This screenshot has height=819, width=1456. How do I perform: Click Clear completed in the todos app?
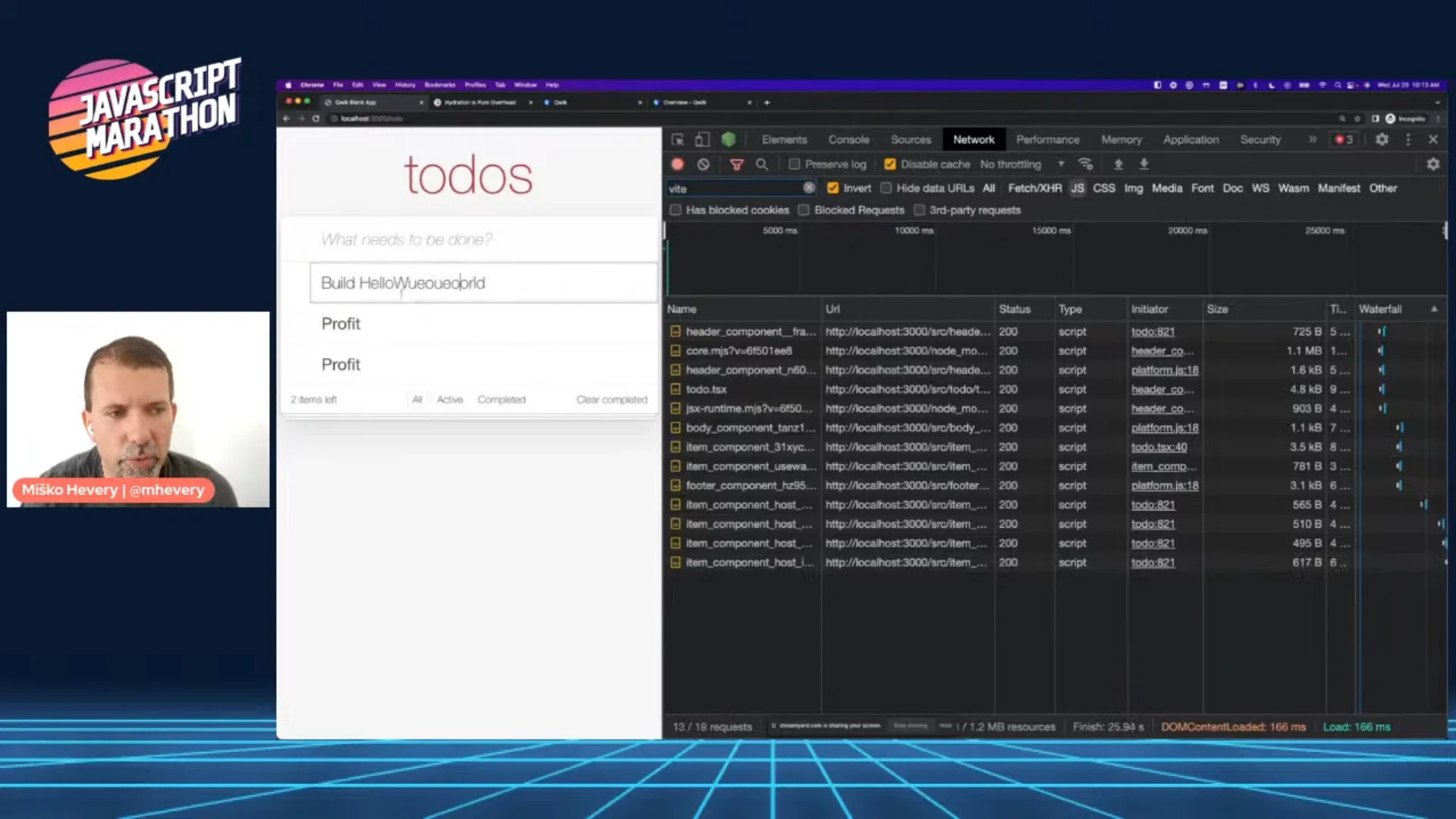611,399
